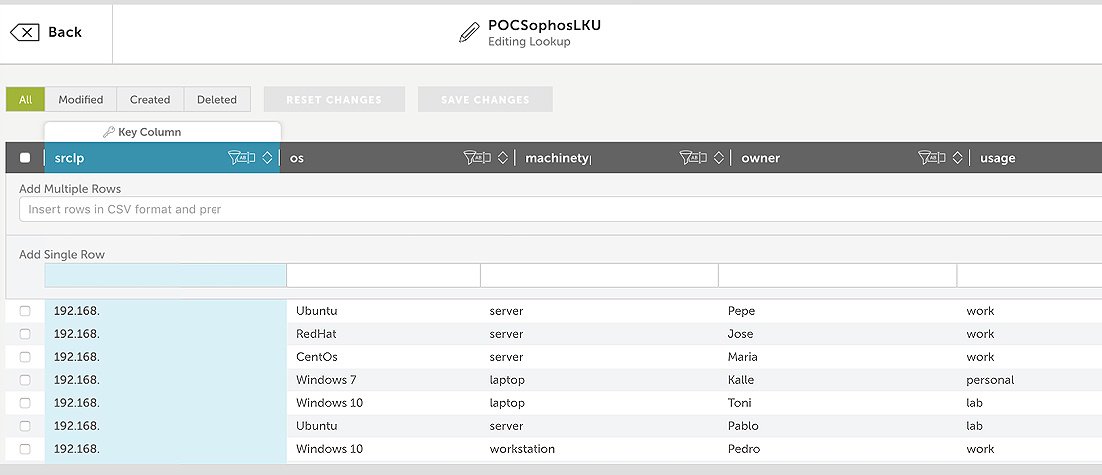Switch to the Modified tab
This screenshot has width=1102, height=475.
click(x=81, y=100)
